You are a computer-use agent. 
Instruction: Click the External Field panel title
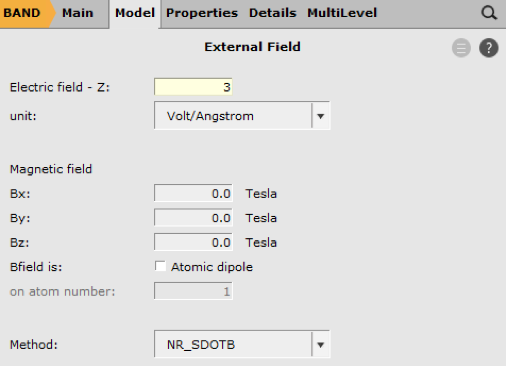pos(252,47)
